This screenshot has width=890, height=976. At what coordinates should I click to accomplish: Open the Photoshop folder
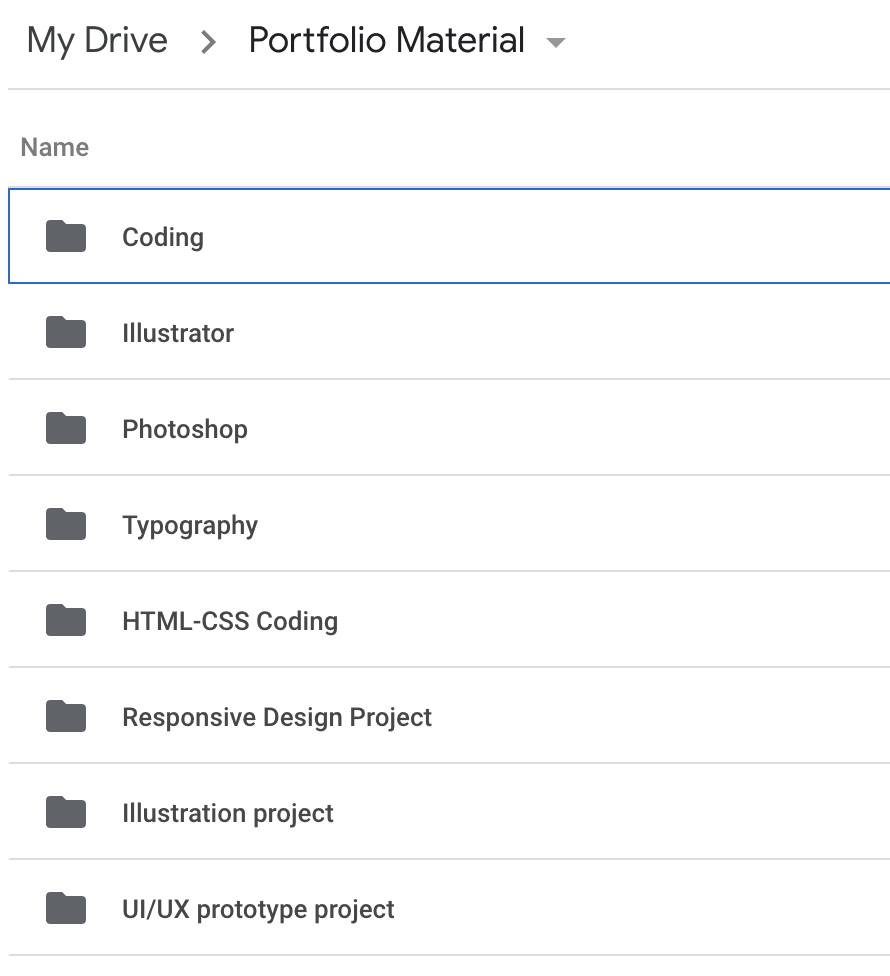click(184, 428)
